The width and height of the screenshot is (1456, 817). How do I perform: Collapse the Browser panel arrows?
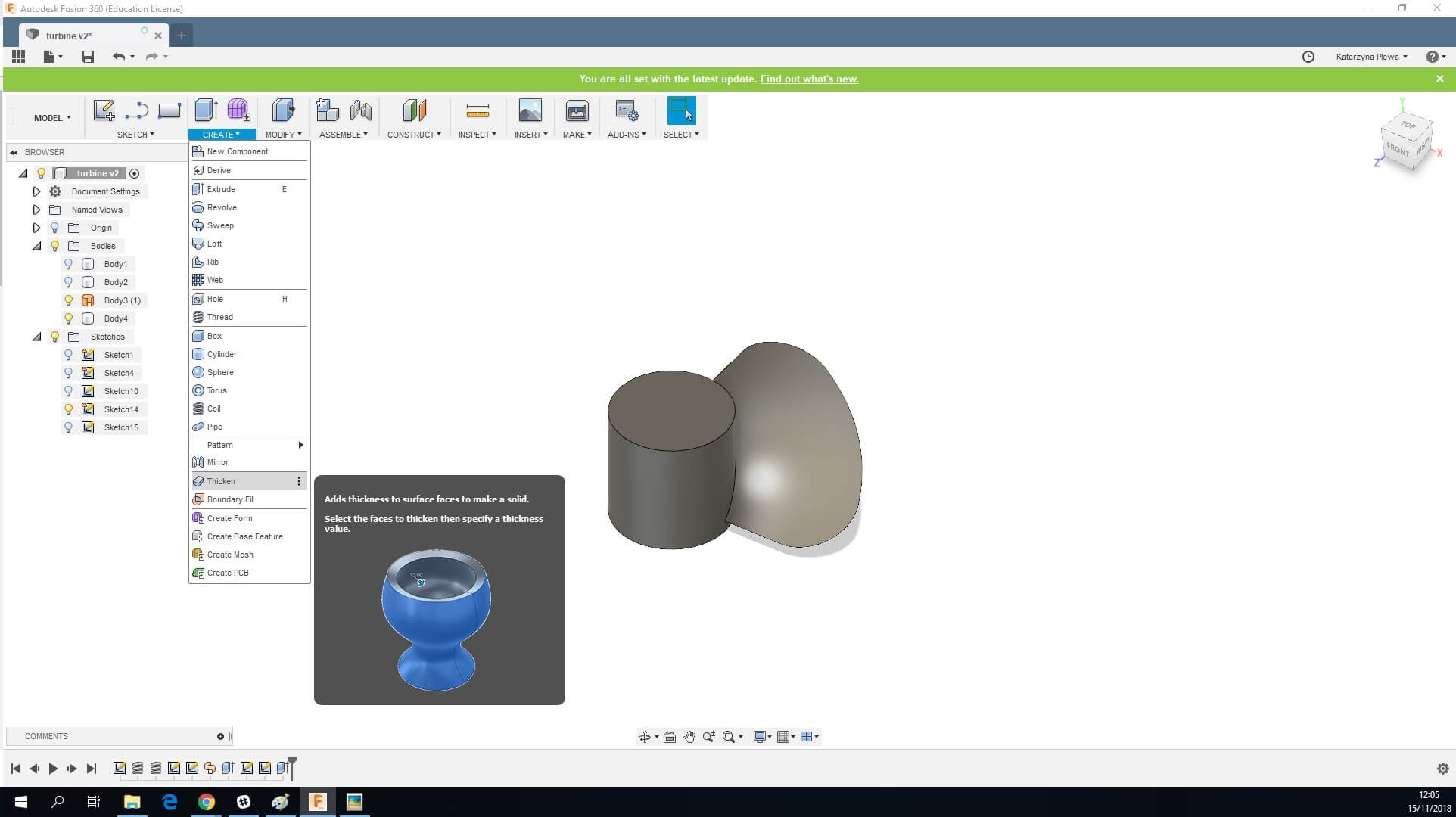[x=14, y=152]
